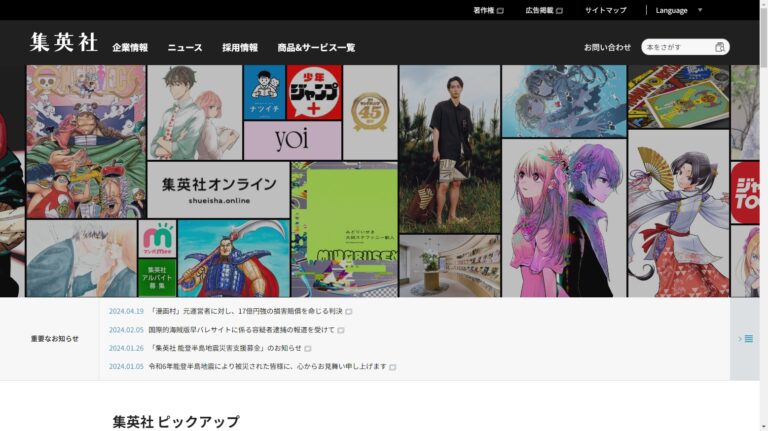Open the girl with gold fan artwork
Viewport: 768px width, 431px height.
678,214
